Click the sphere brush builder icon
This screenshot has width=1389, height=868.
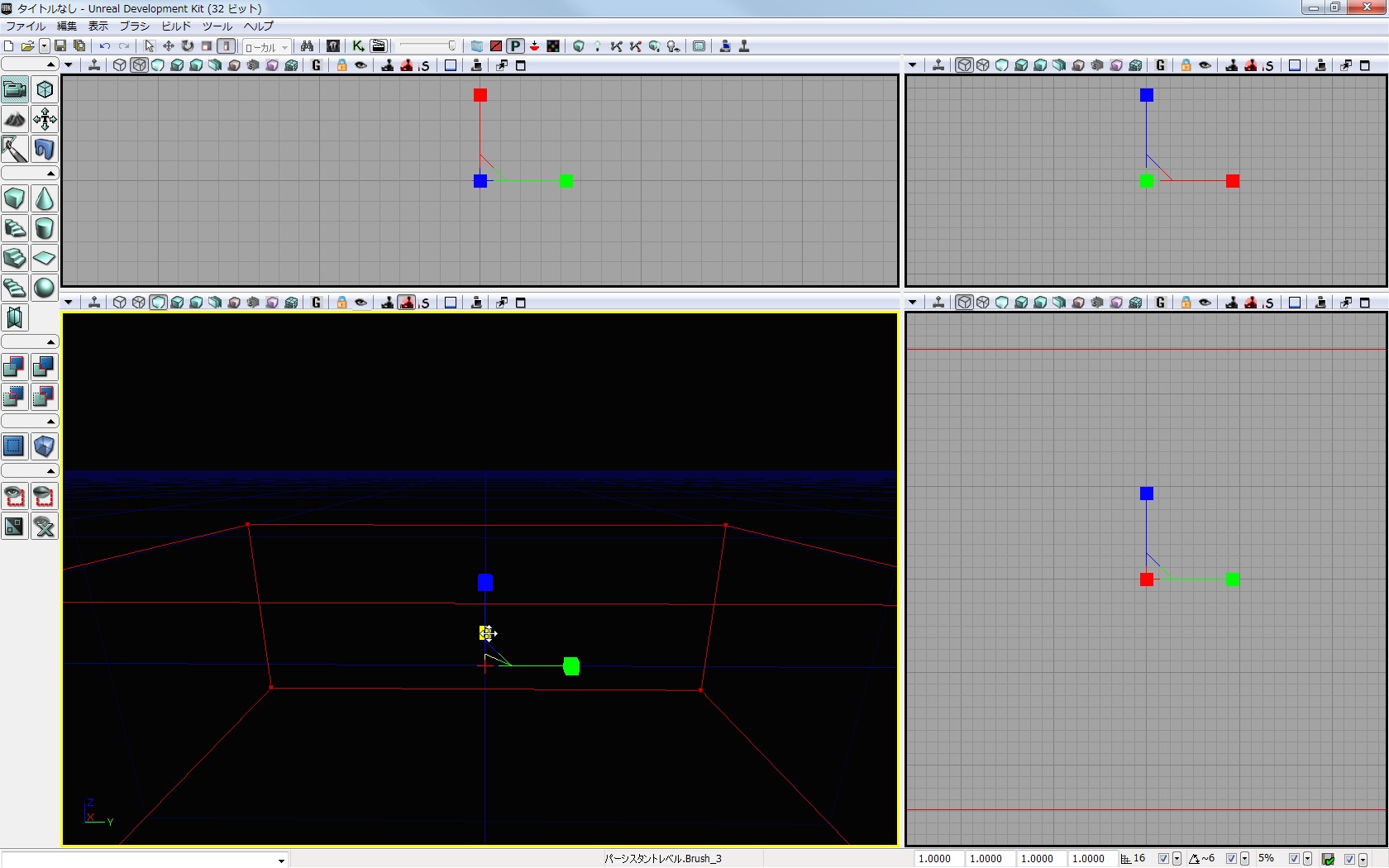click(x=45, y=289)
